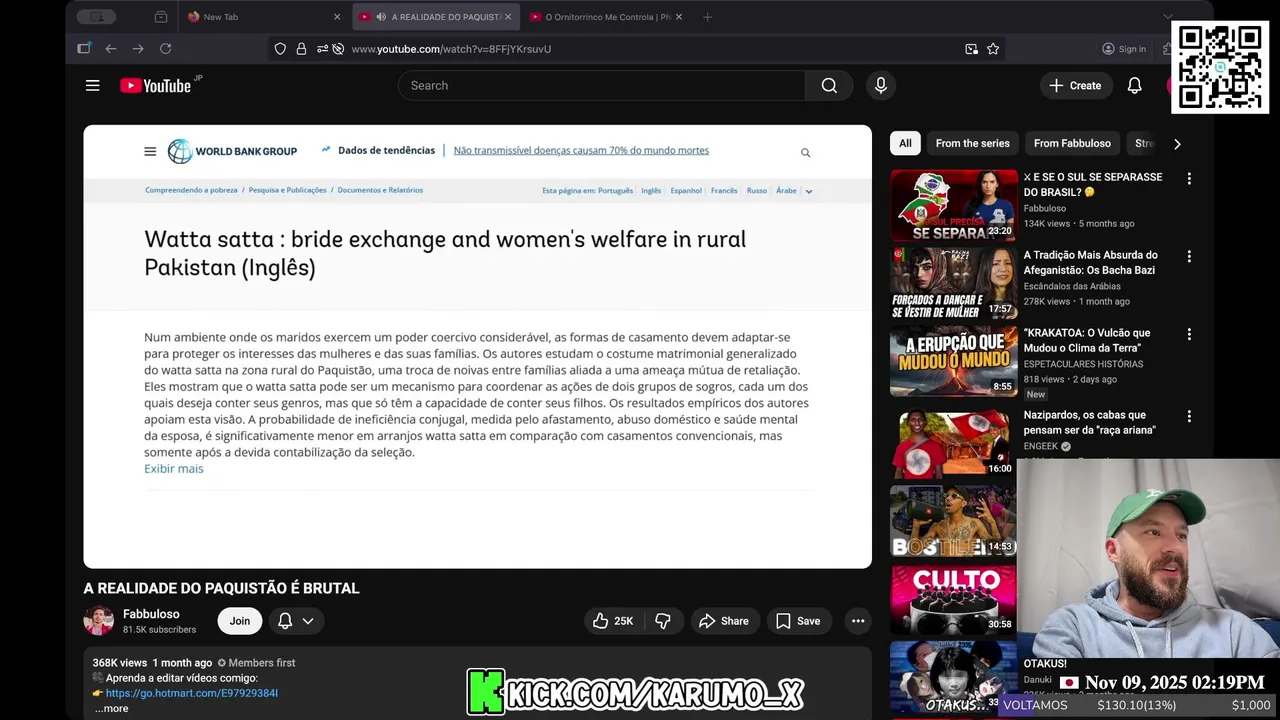This screenshot has height=720, width=1280.
Task: Open the go.hotmart.com description link
Action: pos(192,693)
